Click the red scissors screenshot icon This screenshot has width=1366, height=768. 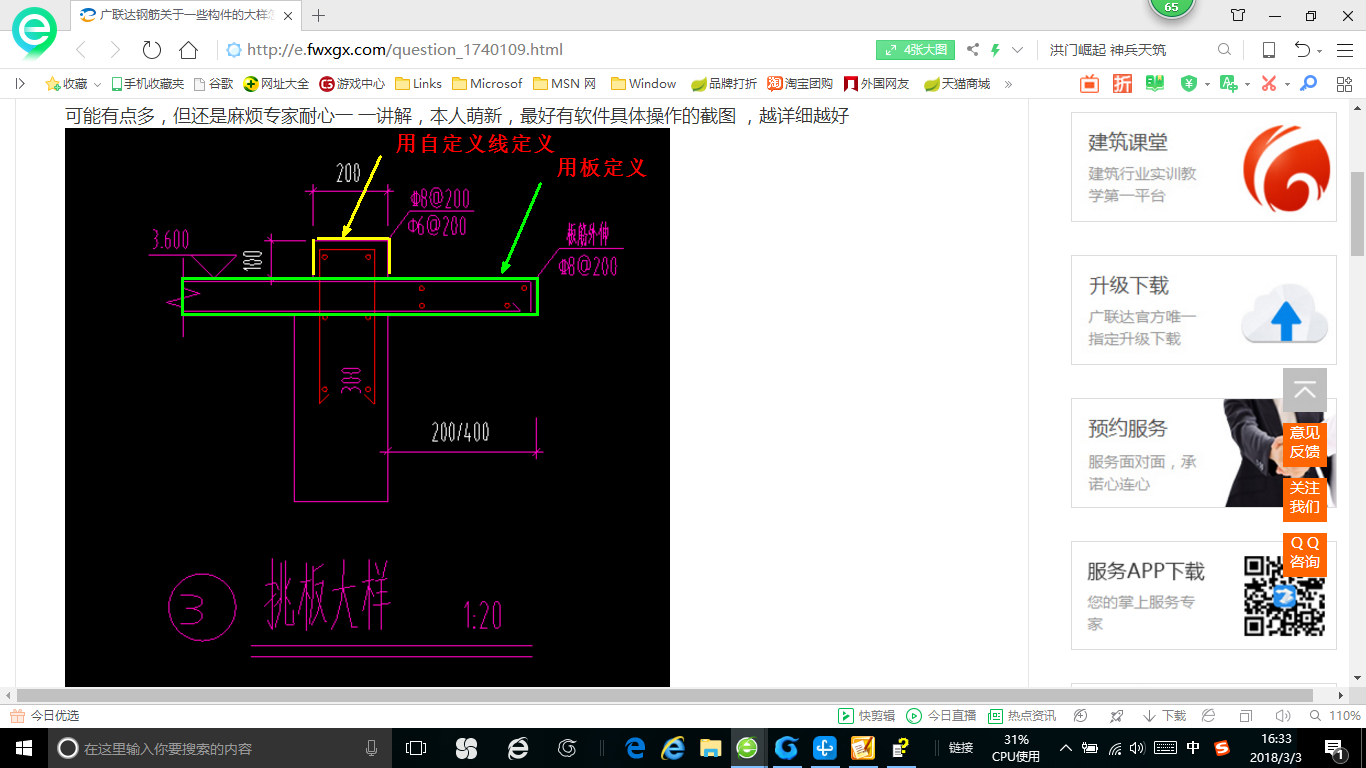coord(1269,84)
